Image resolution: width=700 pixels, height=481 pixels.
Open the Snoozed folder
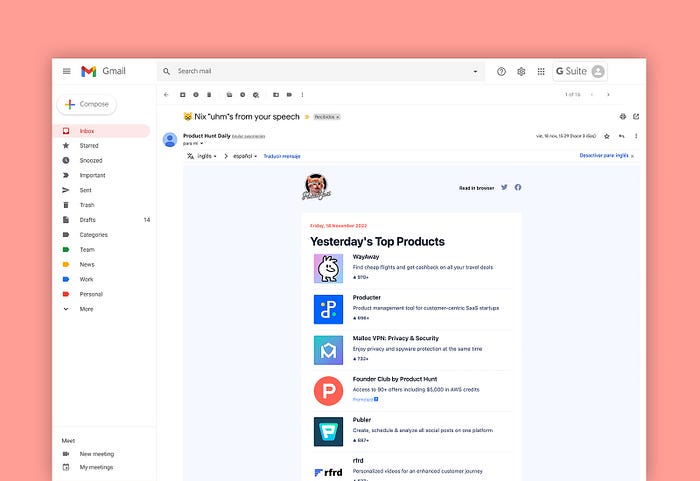pyautogui.click(x=91, y=160)
